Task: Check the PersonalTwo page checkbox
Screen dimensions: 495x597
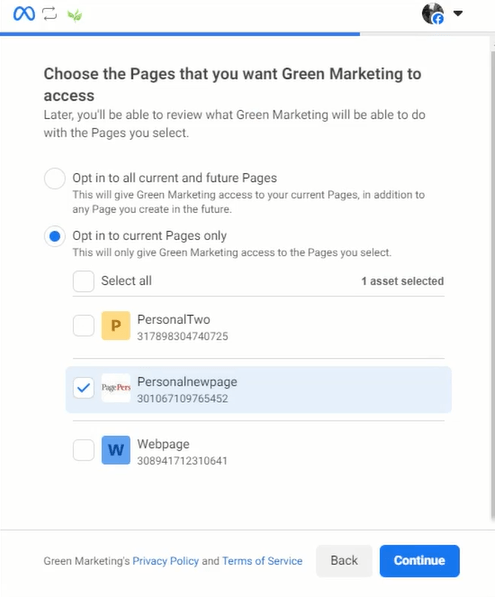Action: click(x=83, y=326)
